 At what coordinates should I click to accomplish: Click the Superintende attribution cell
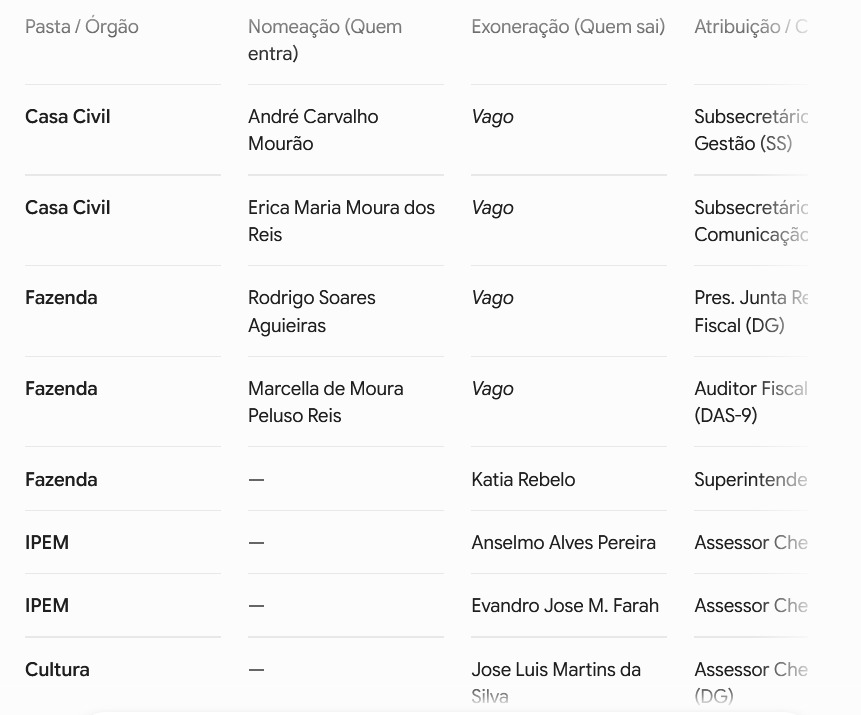750,479
